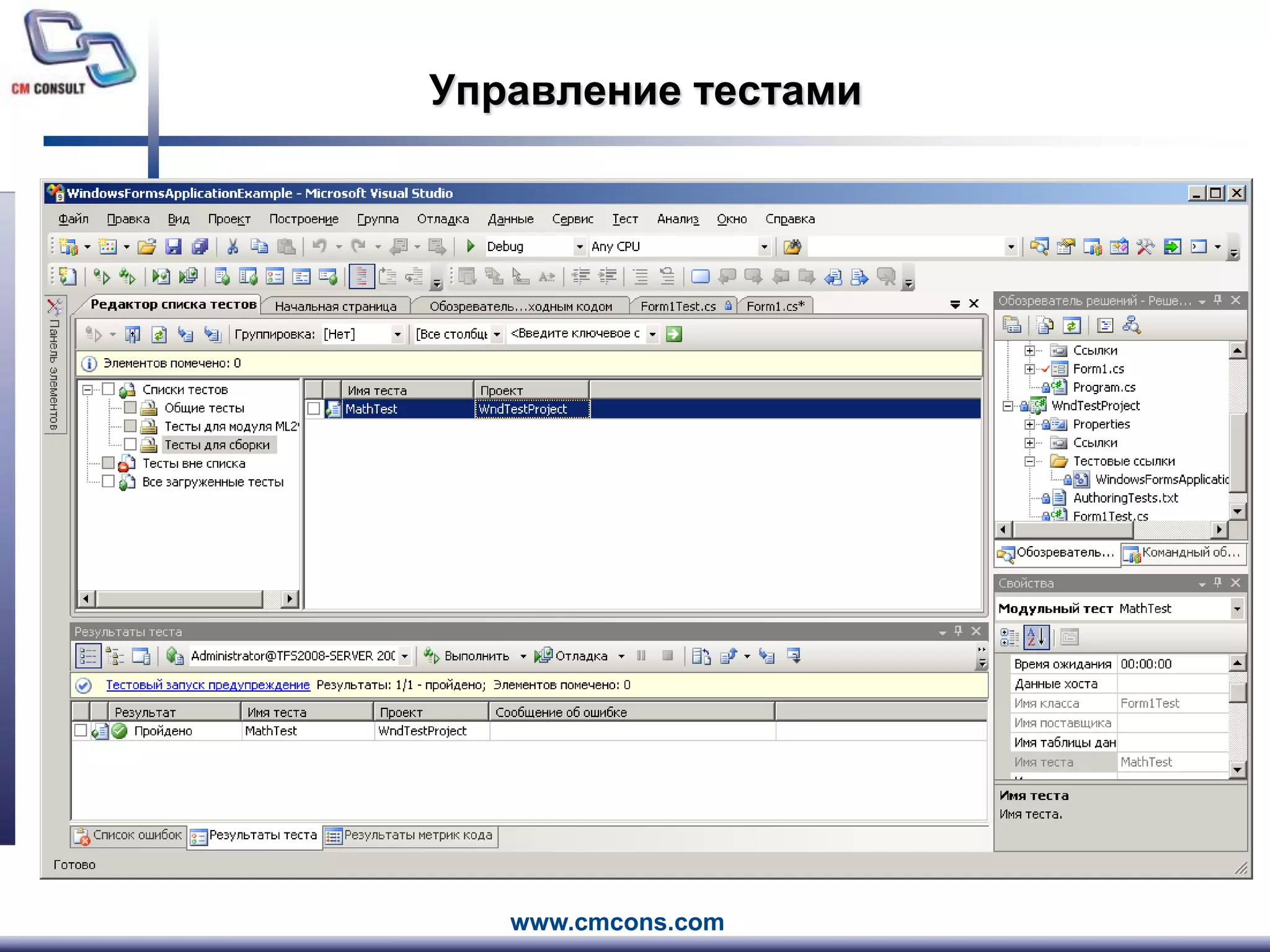Image resolution: width=1270 pixels, height=952 pixels.
Task: Click the Save icon in toolbar
Action: pos(174,247)
